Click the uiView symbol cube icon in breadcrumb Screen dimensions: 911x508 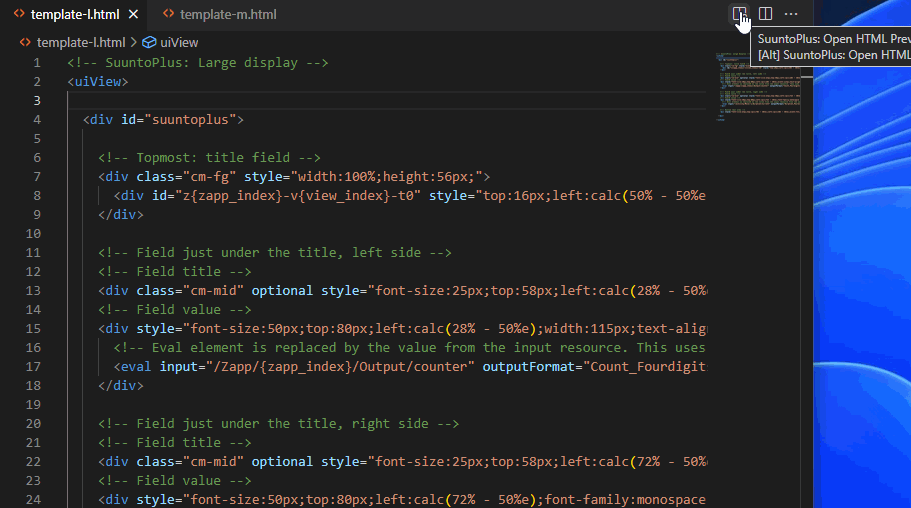[149, 42]
